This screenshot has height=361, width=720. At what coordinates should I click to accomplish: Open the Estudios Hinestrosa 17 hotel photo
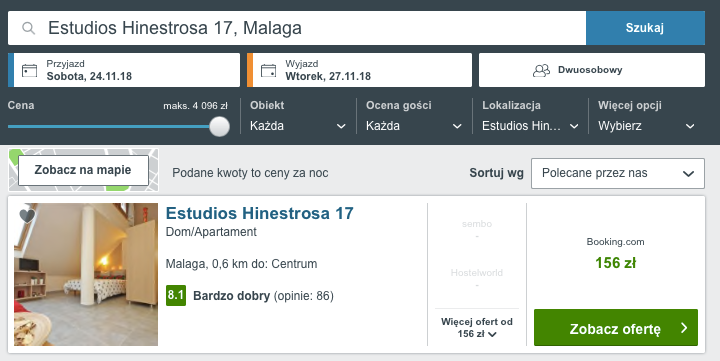click(x=86, y=275)
